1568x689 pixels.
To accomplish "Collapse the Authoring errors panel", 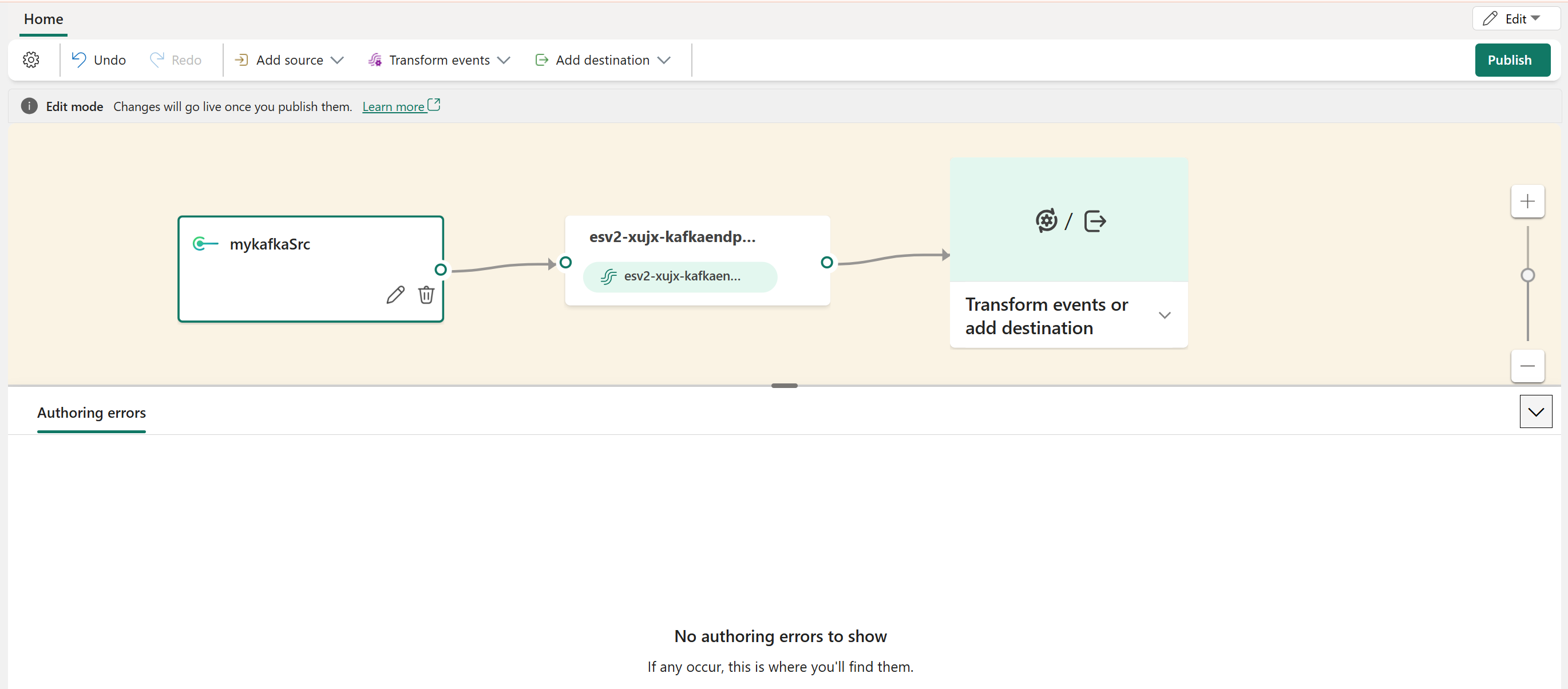I will pyautogui.click(x=1535, y=412).
